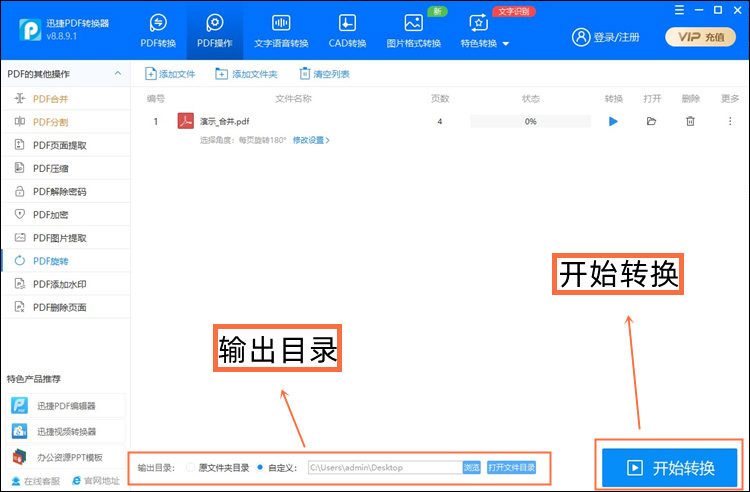Click the 页数 column header
Viewport: 750px width, 492px height.
pyautogui.click(x=440, y=98)
